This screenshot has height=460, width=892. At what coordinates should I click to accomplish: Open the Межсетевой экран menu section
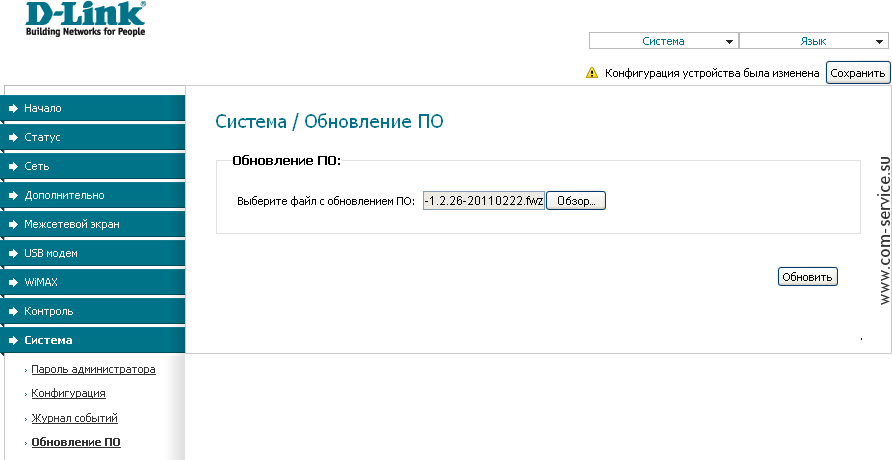93,224
